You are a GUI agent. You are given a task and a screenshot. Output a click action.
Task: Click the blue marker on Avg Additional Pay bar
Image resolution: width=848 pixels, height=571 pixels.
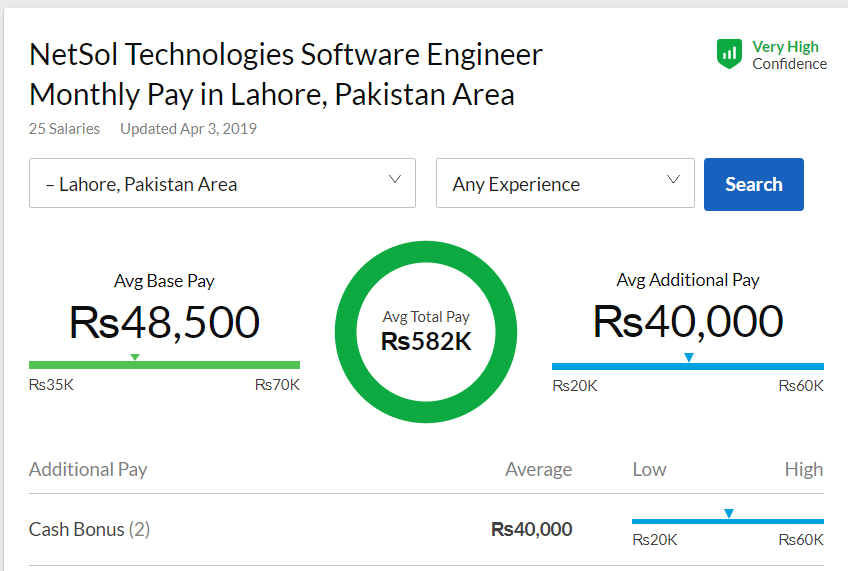point(688,357)
